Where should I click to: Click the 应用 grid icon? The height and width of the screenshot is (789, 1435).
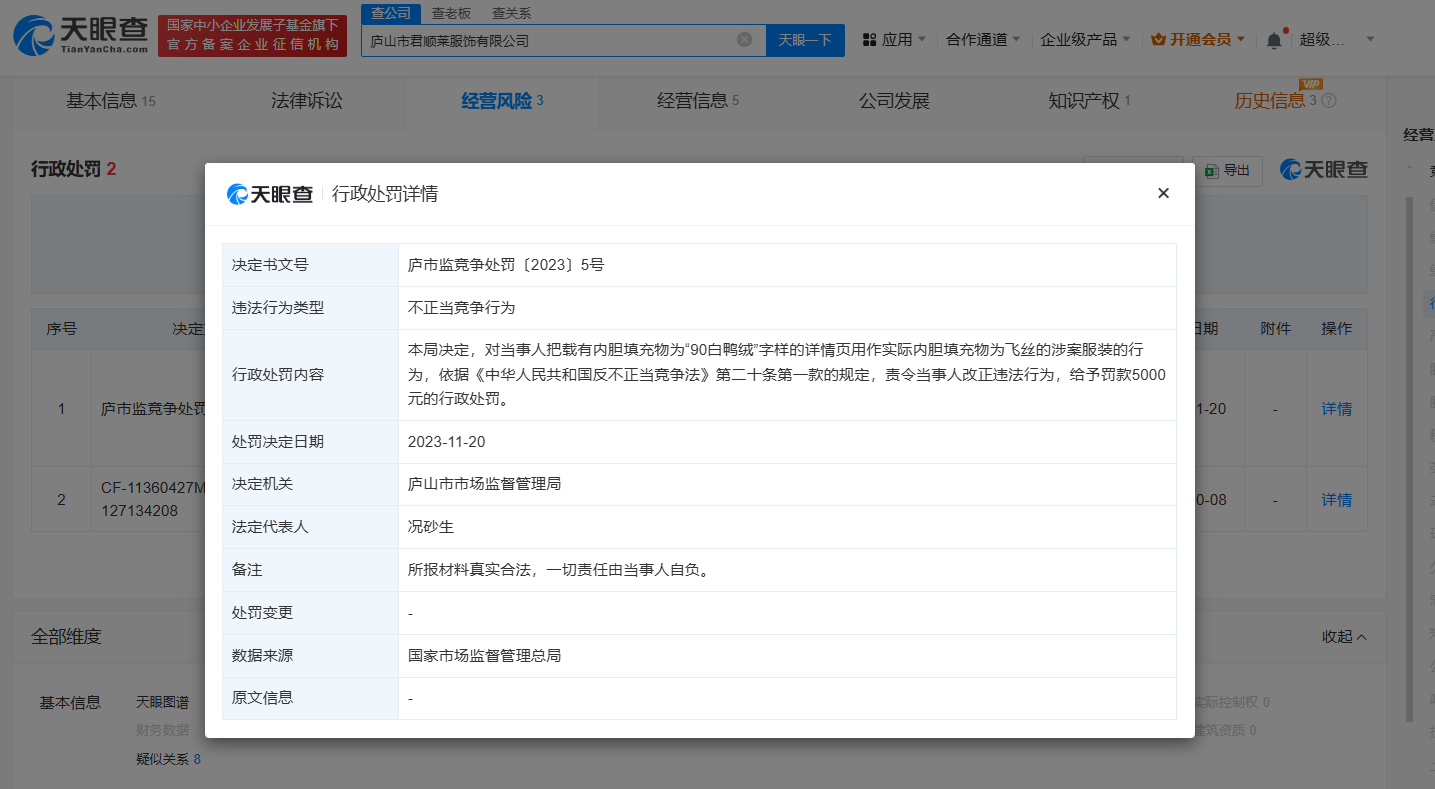tap(869, 40)
